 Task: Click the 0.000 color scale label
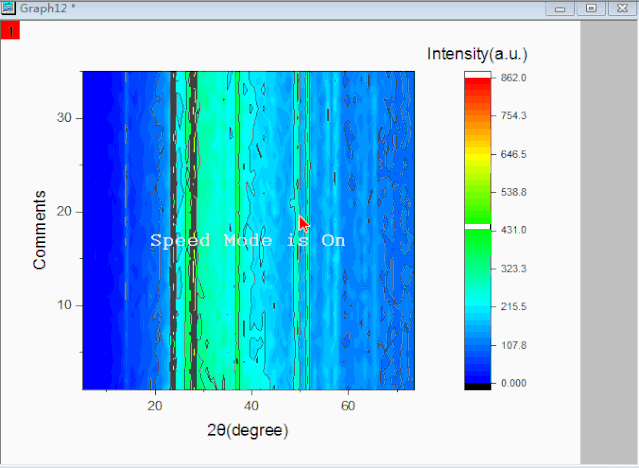[514, 383]
